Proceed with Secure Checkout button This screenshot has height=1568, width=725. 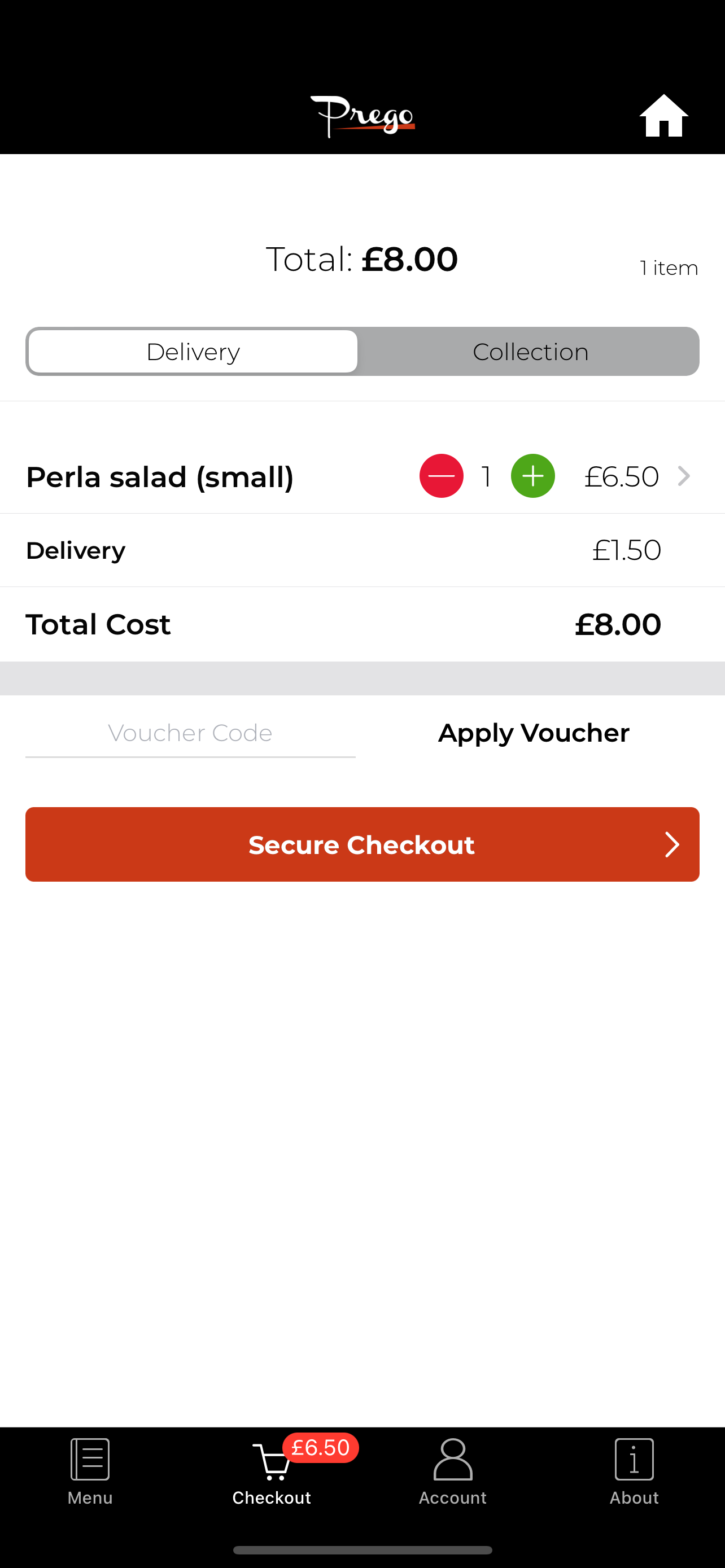[362, 844]
